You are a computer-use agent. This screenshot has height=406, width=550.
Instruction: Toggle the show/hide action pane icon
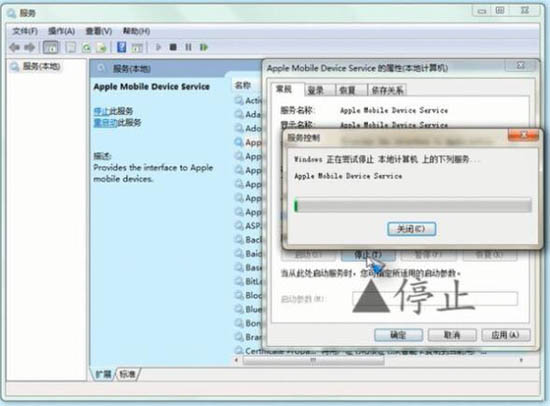click(x=137, y=47)
